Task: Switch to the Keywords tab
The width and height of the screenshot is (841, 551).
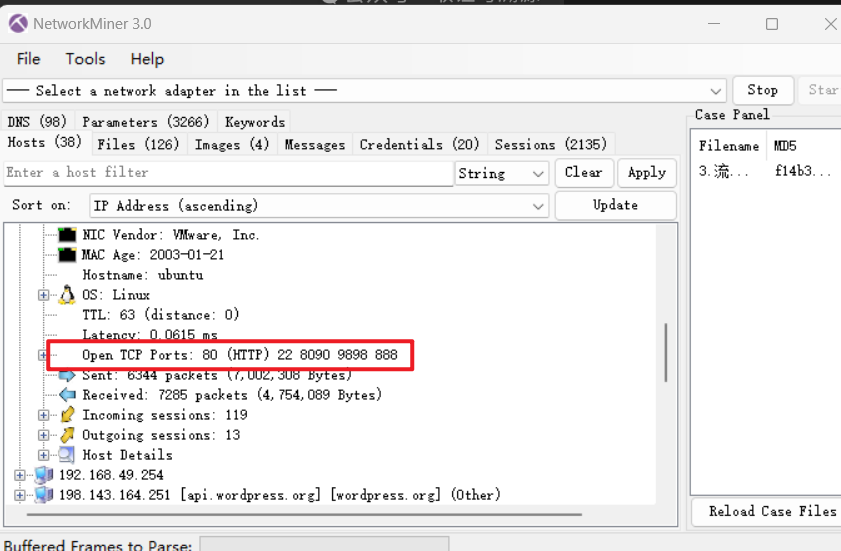Action: point(255,122)
